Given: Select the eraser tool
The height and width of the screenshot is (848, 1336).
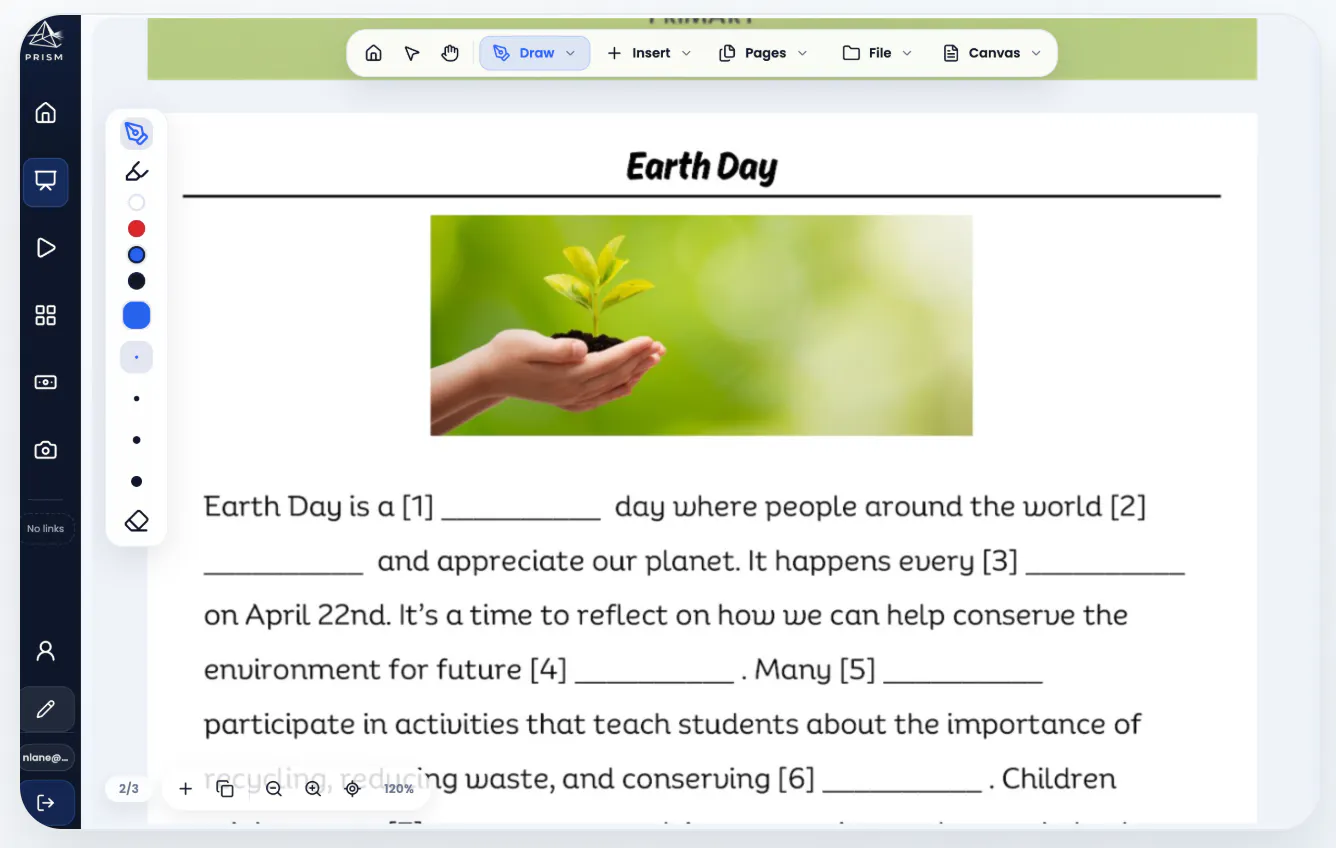Looking at the screenshot, I should coord(137,522).
